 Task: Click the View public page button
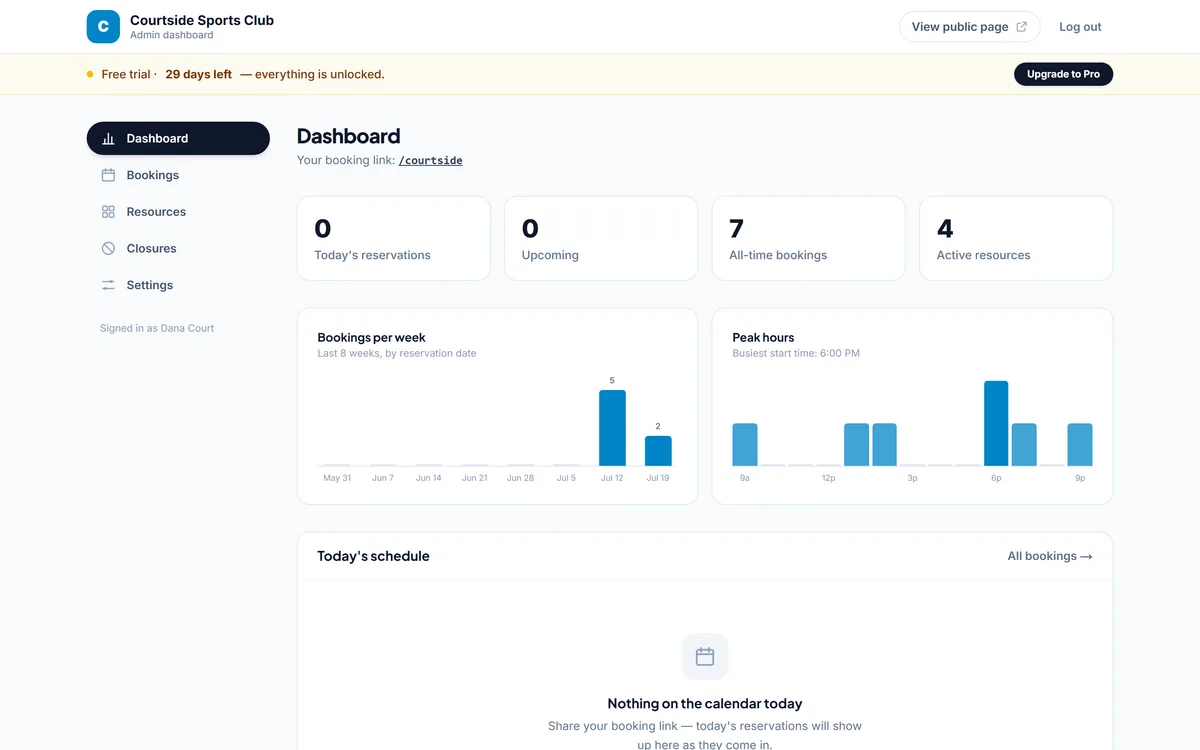pos(969,27)
